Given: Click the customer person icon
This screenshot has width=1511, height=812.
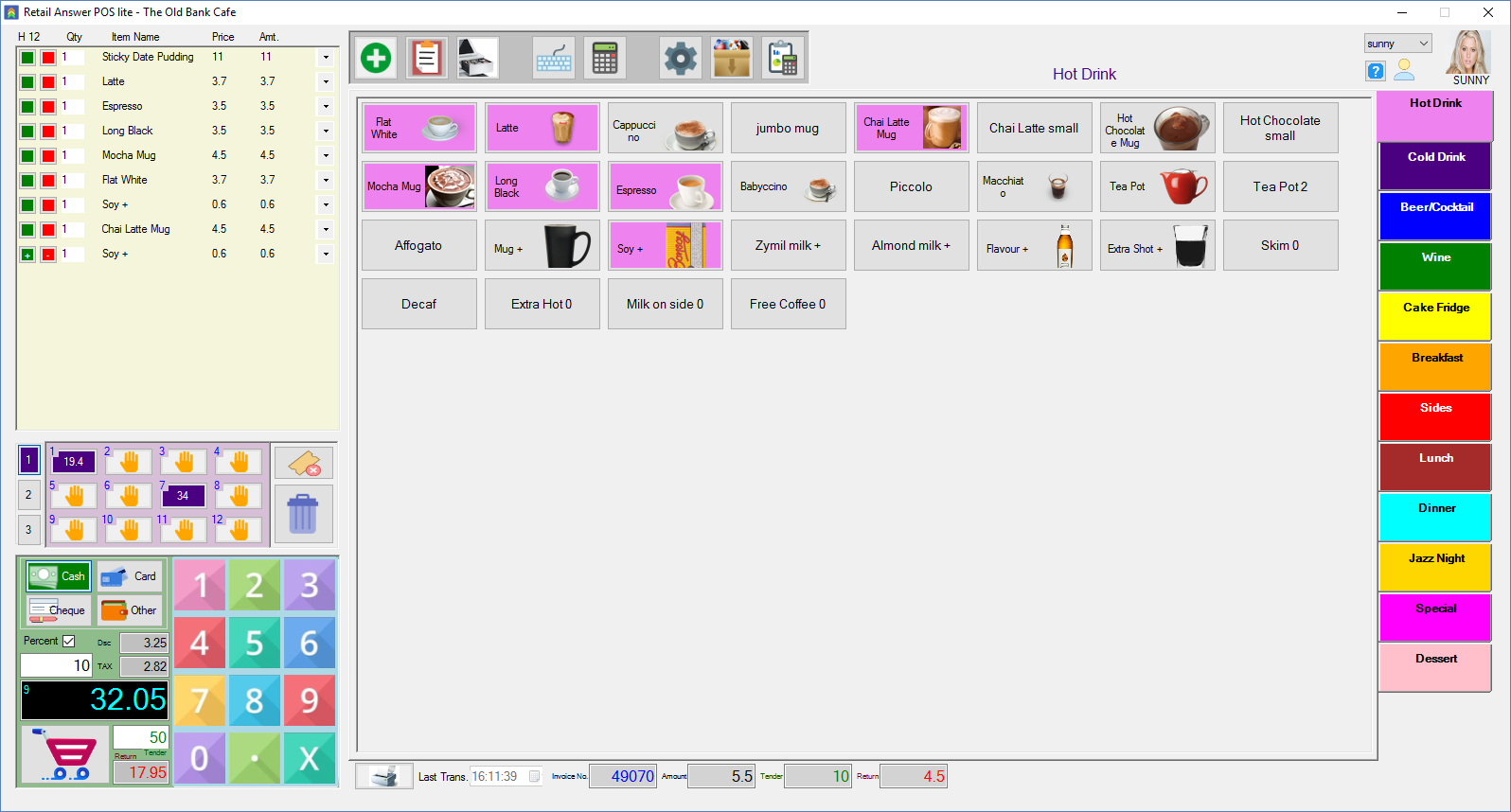Looking at the screenshot, I should (x=1404, y=70).
